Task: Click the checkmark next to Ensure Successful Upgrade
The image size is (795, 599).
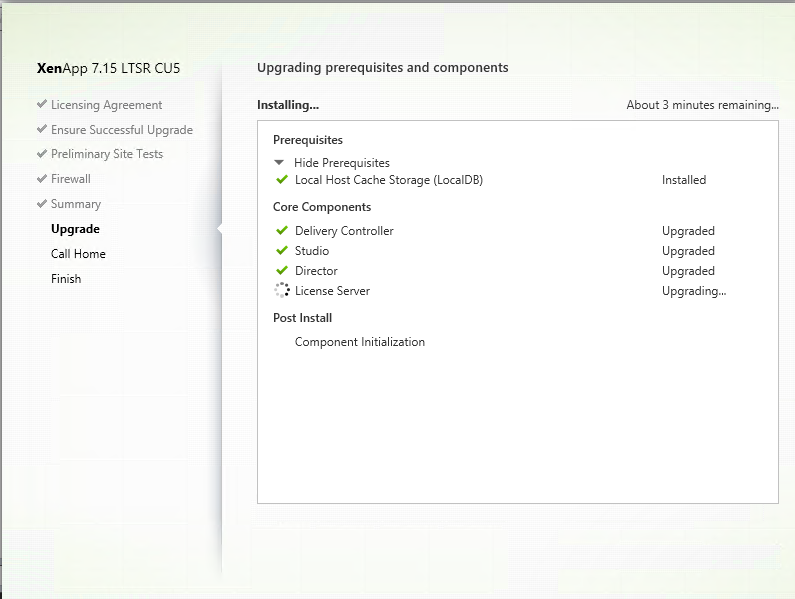Action: point(42,129)
